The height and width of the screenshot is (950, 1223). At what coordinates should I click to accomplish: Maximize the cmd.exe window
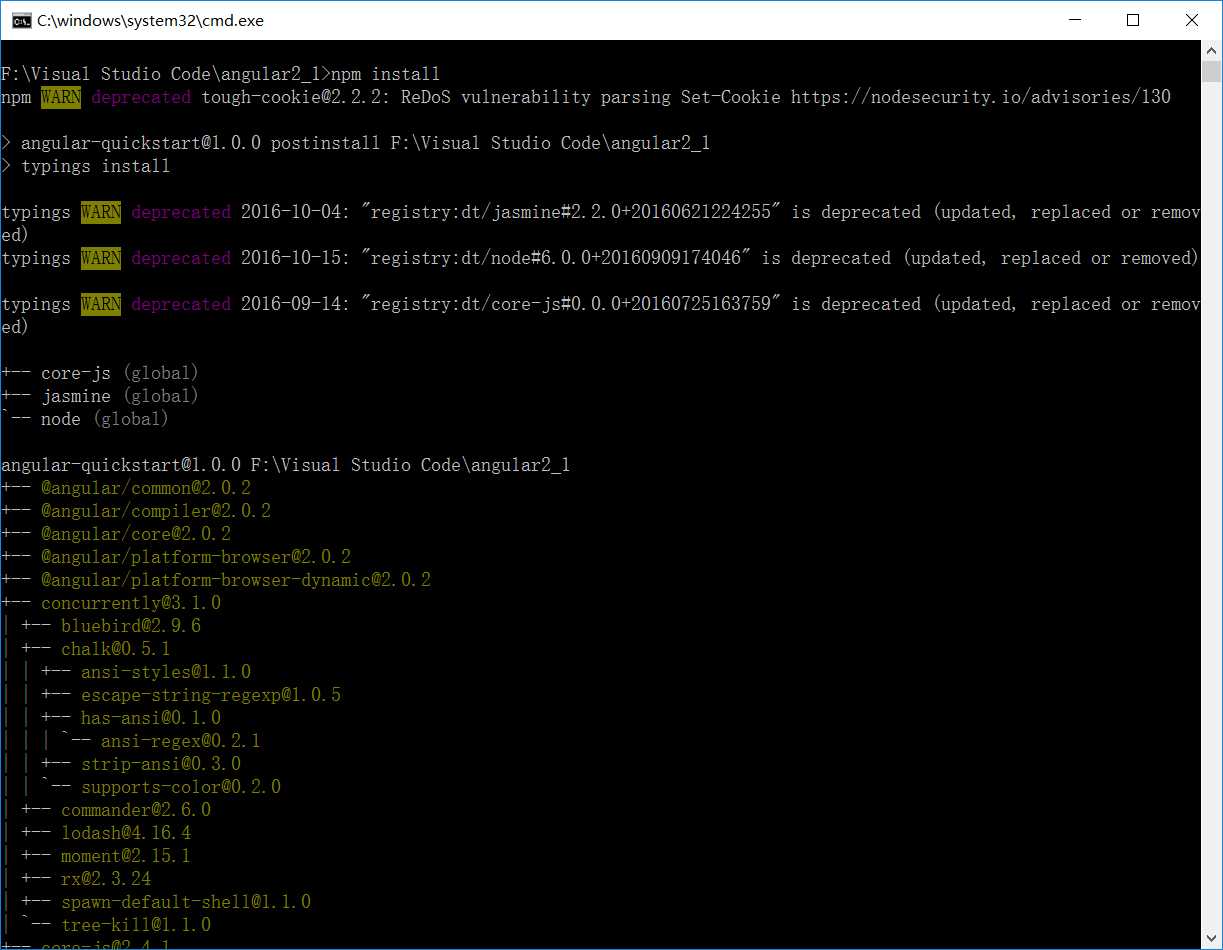(x=1132, y=20)
